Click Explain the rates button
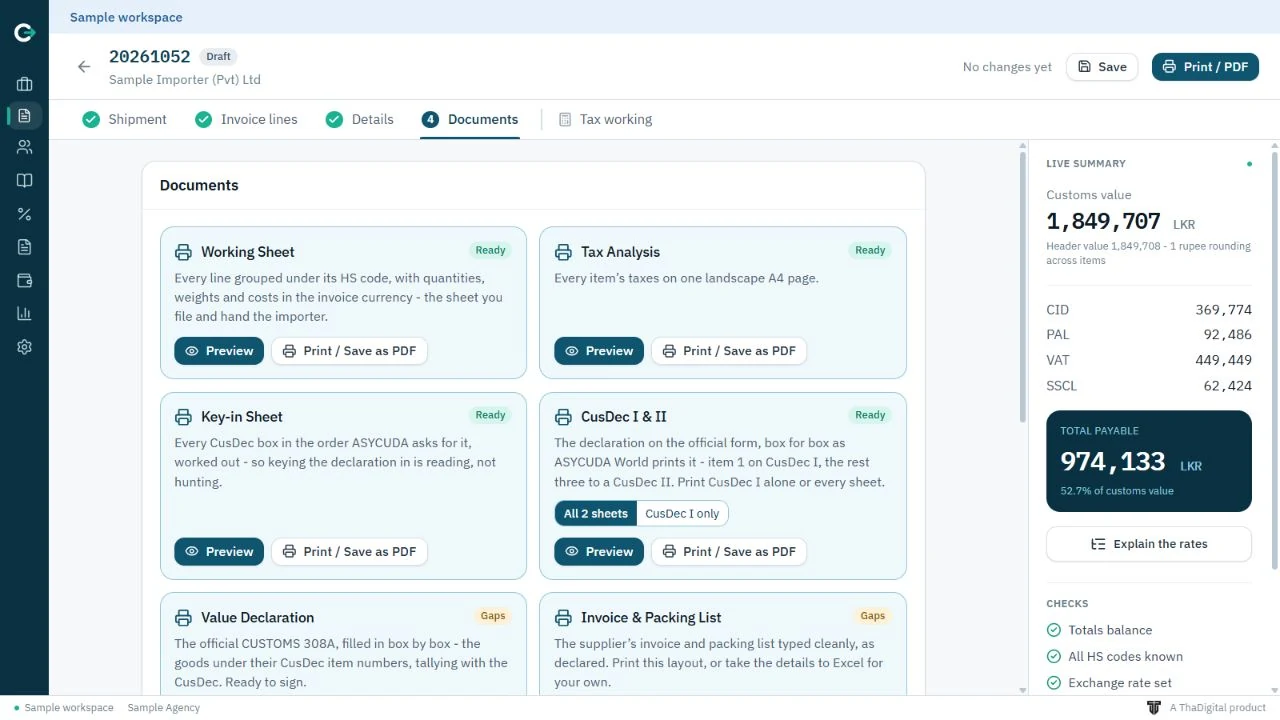This screenshot has width=1280, height=720. (x=1149, y=544)
